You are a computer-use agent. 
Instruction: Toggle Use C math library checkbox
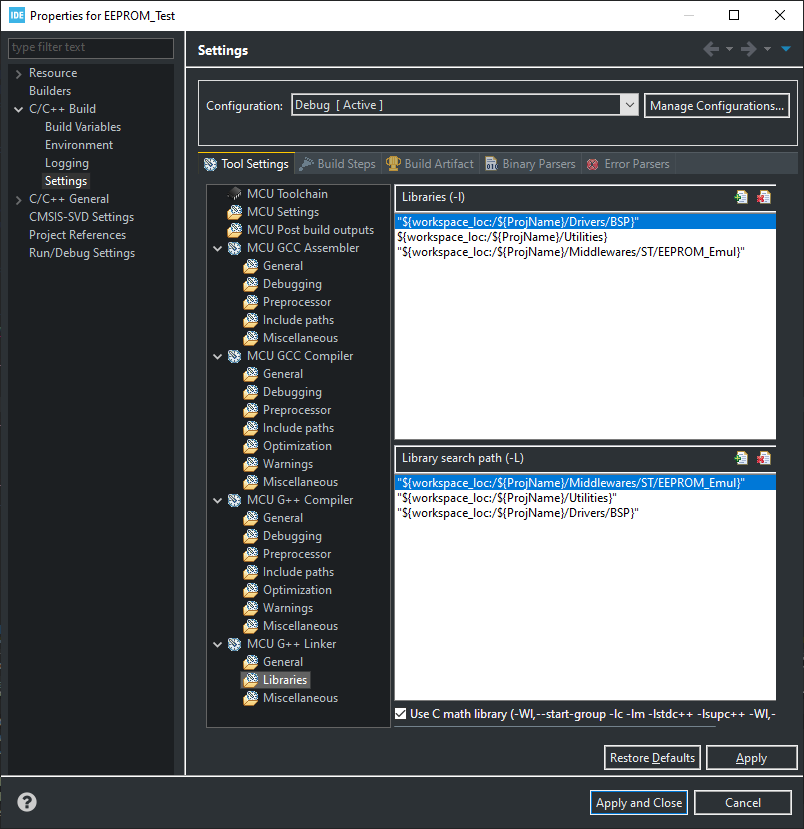[401, 714]
